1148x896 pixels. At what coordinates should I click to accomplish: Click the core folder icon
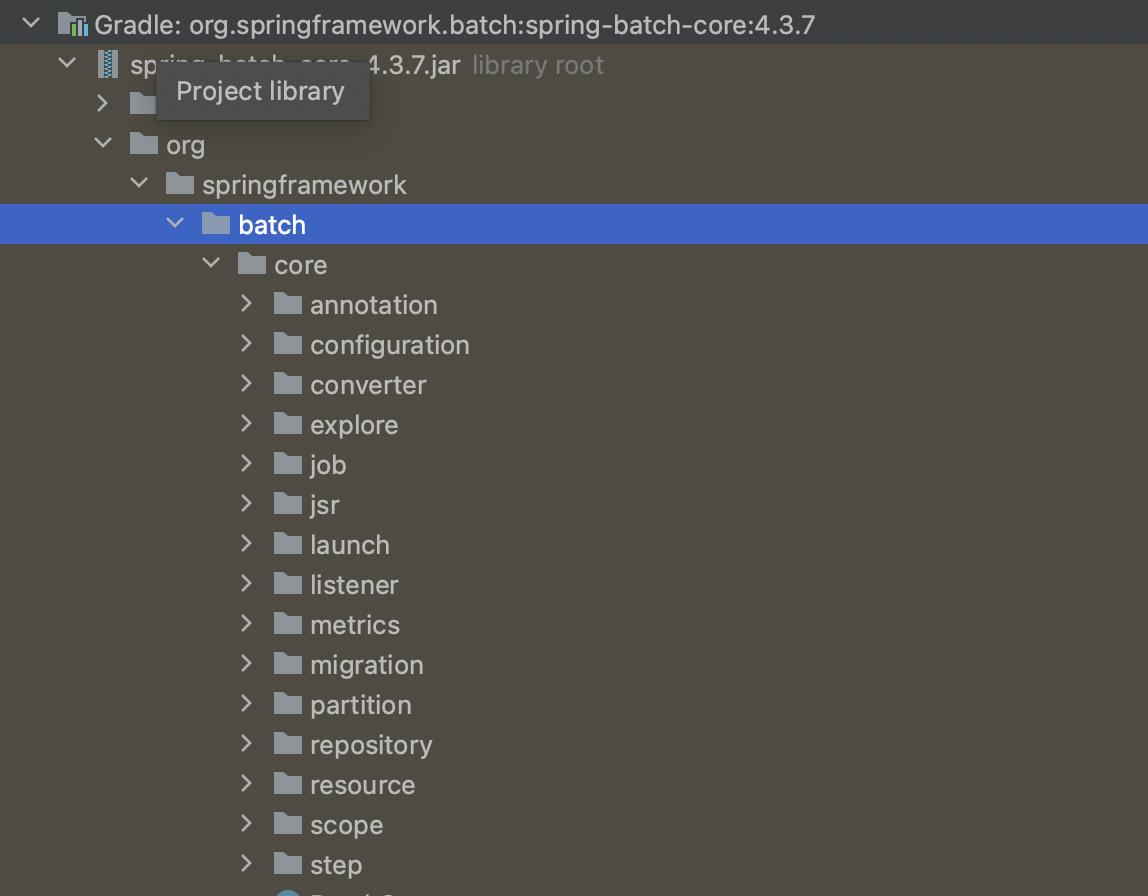251,264
